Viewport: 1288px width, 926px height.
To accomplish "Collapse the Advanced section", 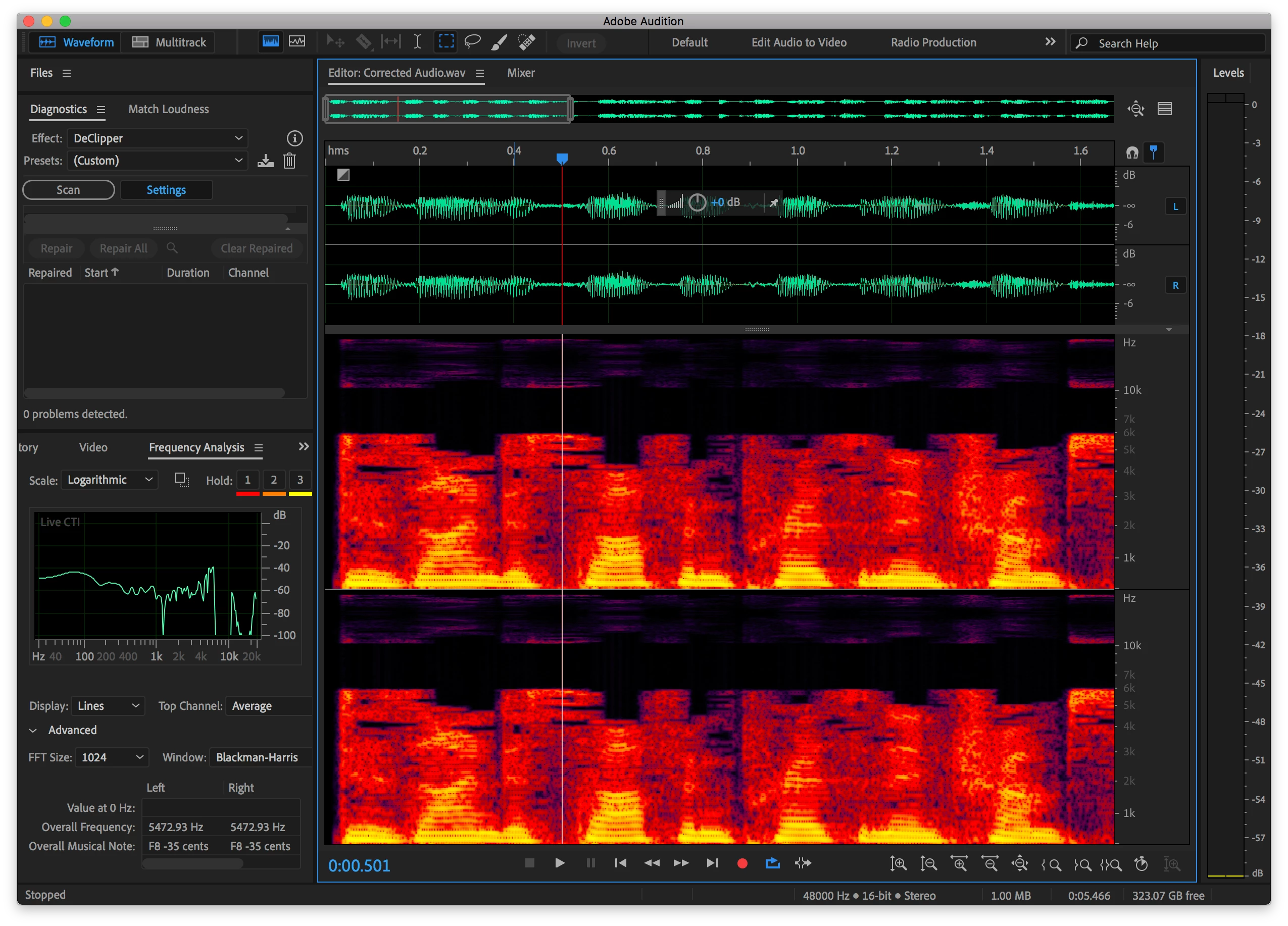I will 33,730.
